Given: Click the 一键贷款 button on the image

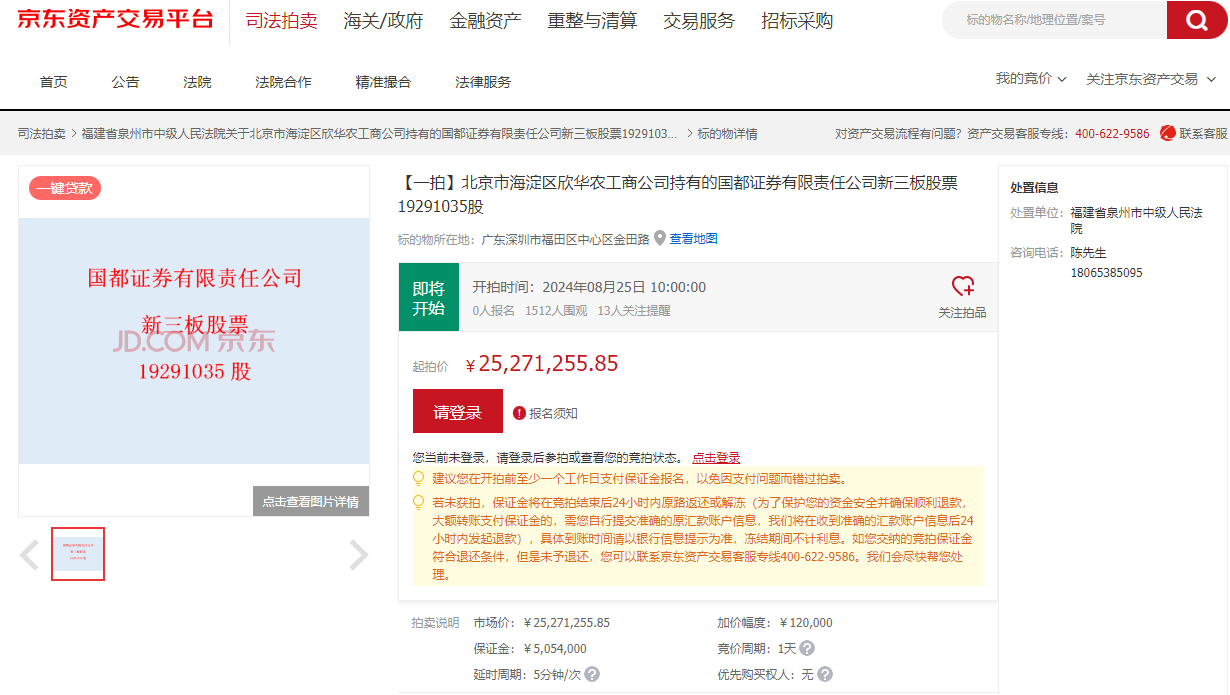Looking at the screenshot, I should pos(65,188).
